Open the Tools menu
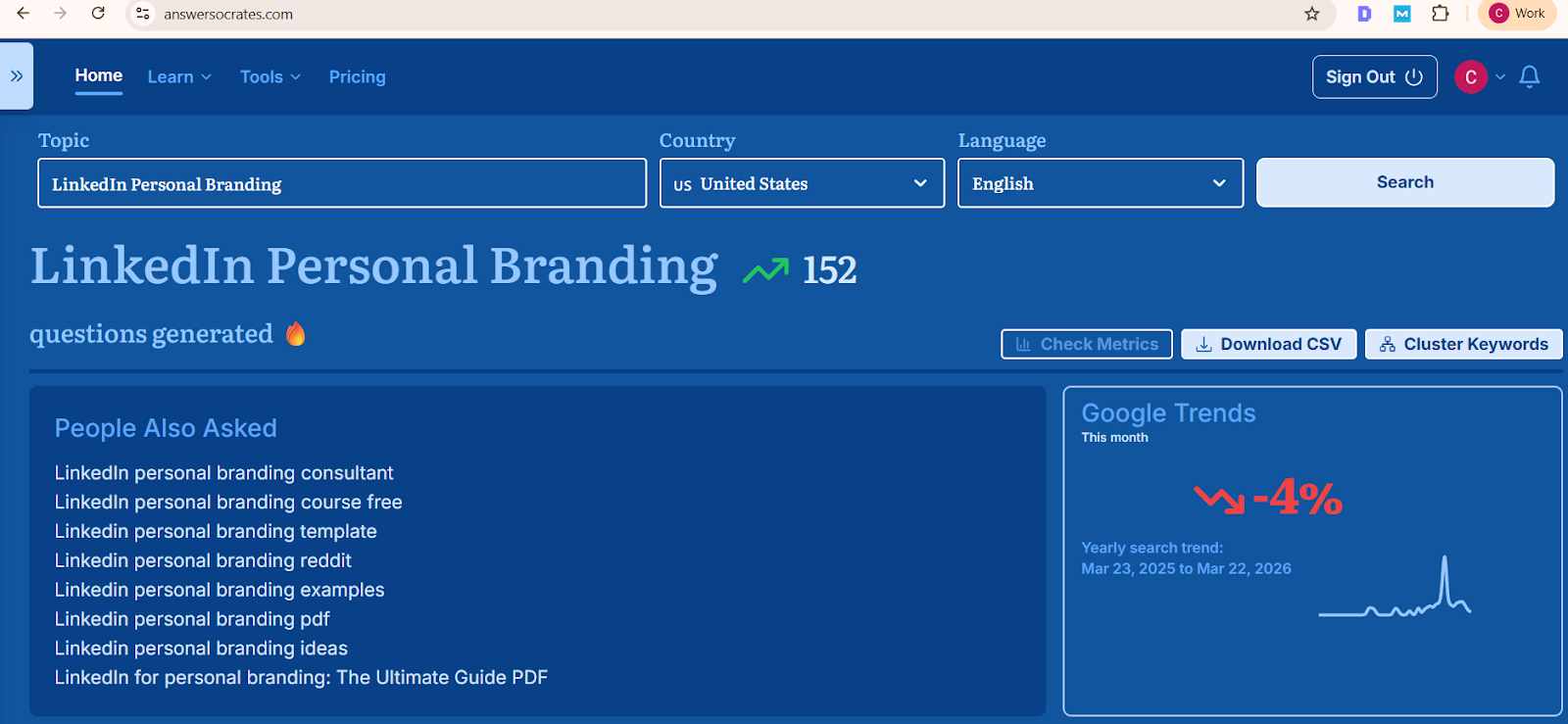This screenshot has width=1568, height=724. (270, 77)
